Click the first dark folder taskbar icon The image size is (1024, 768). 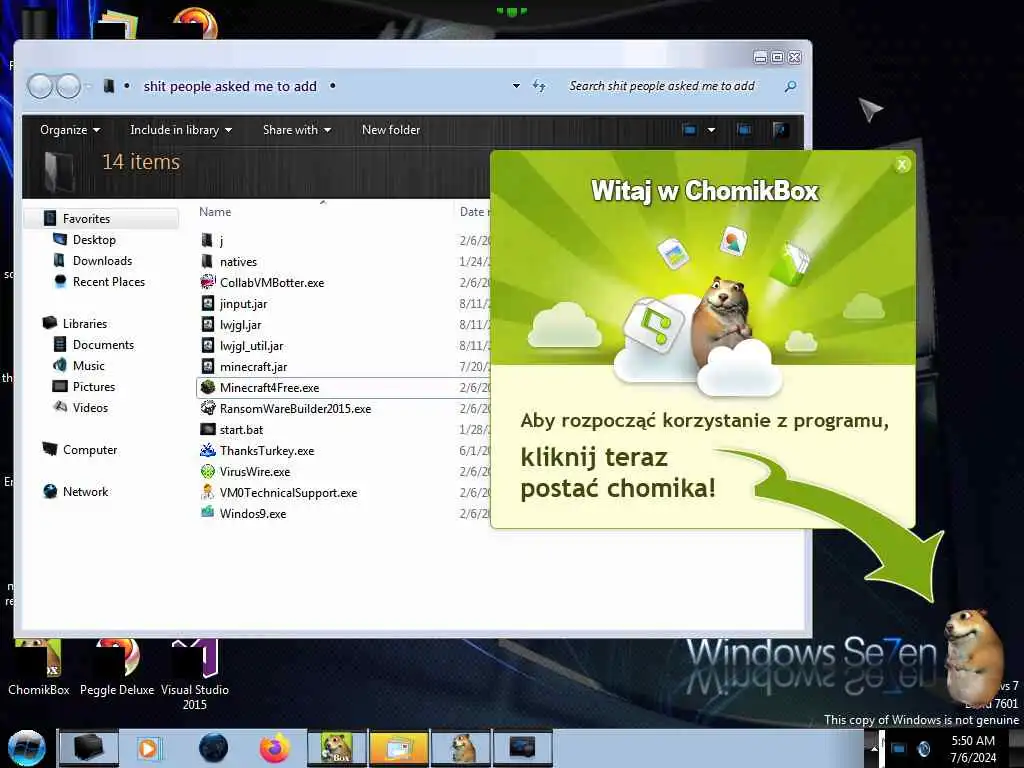pyautogui.click(x=89, y=748)
